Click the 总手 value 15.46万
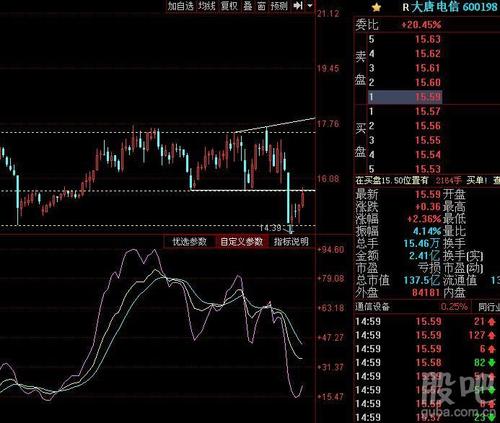 422,243
